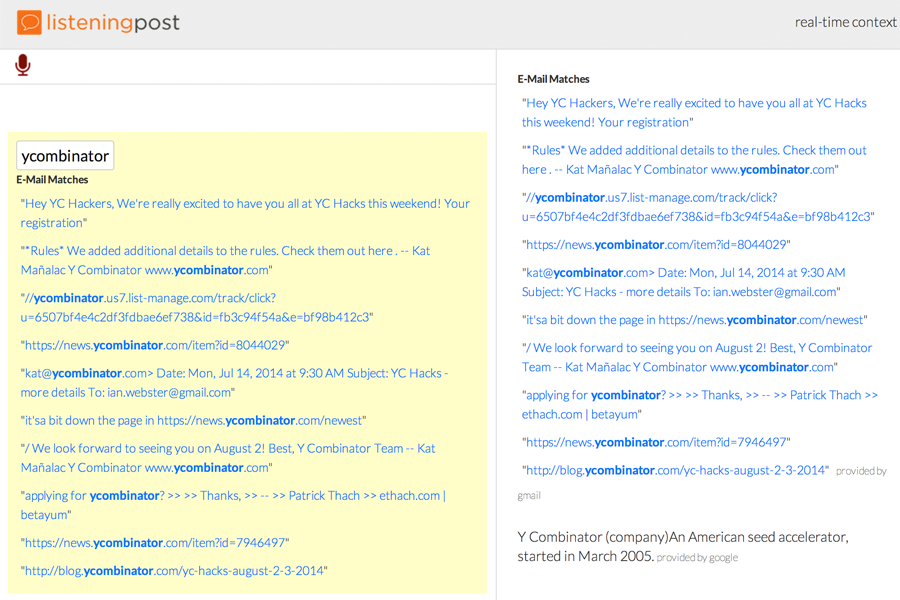
Task: Open the listeningpost brand name link
Action: point(113,22)
